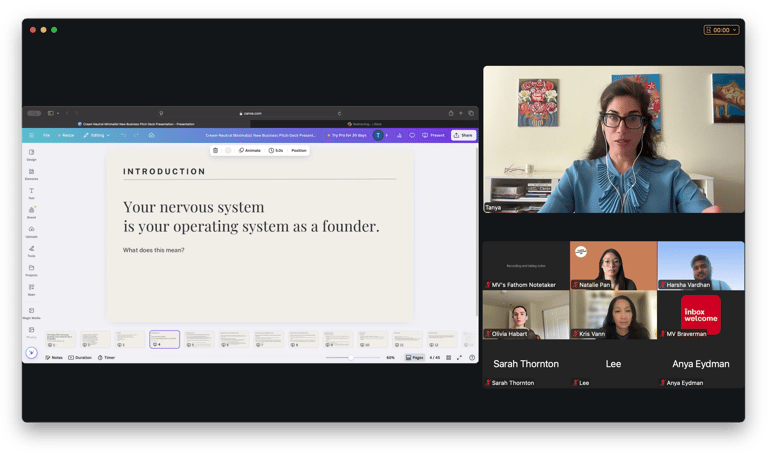Click the presentation title in Canva header
The height and width of the screenshot is (458, 768).
260,135
